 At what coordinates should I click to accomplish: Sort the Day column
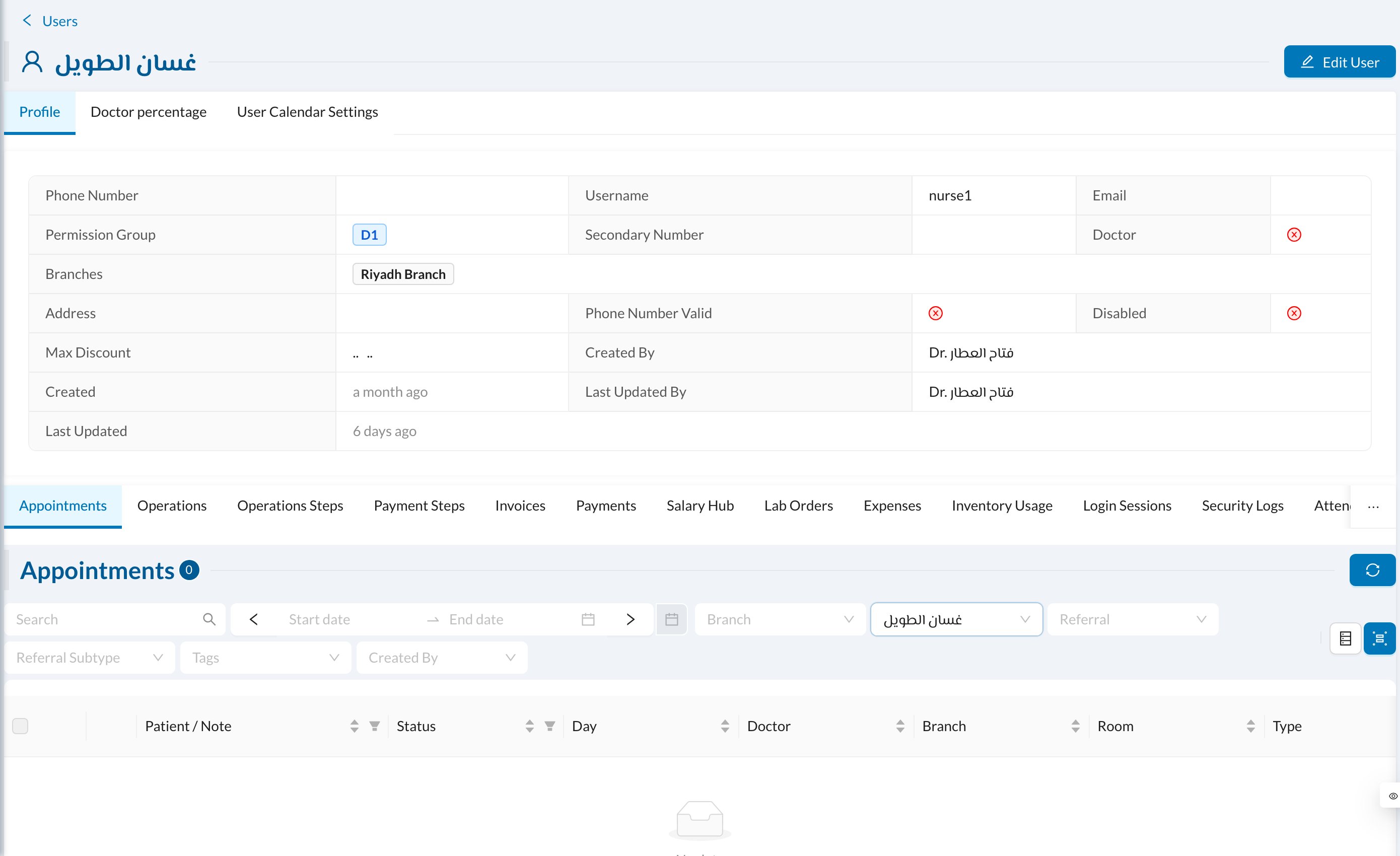pyautogui.click(x=725, y=726)
